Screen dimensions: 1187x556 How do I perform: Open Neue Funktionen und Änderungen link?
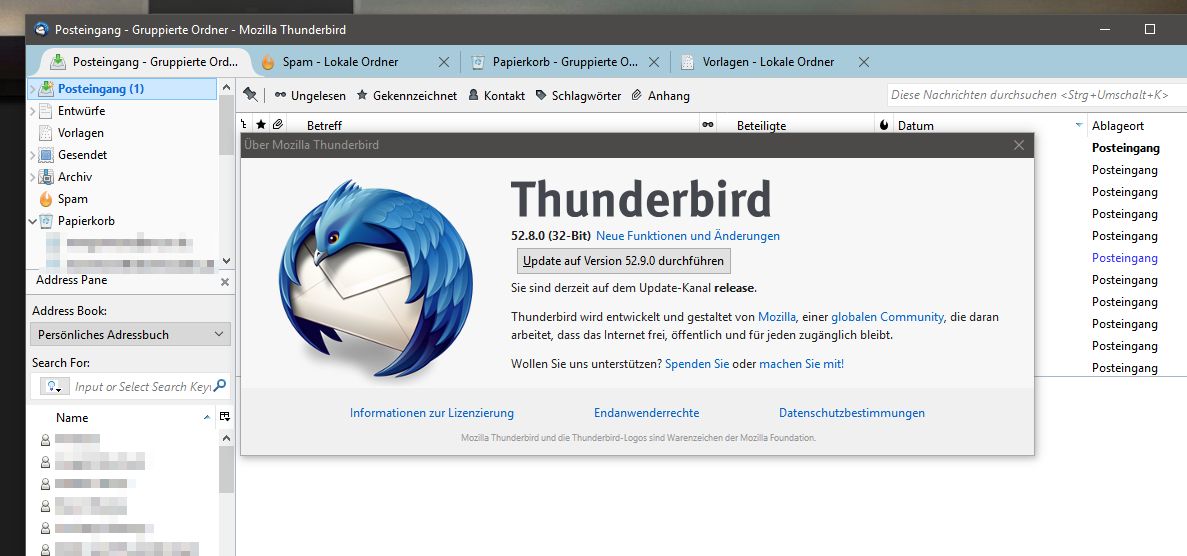pos(688,236)
